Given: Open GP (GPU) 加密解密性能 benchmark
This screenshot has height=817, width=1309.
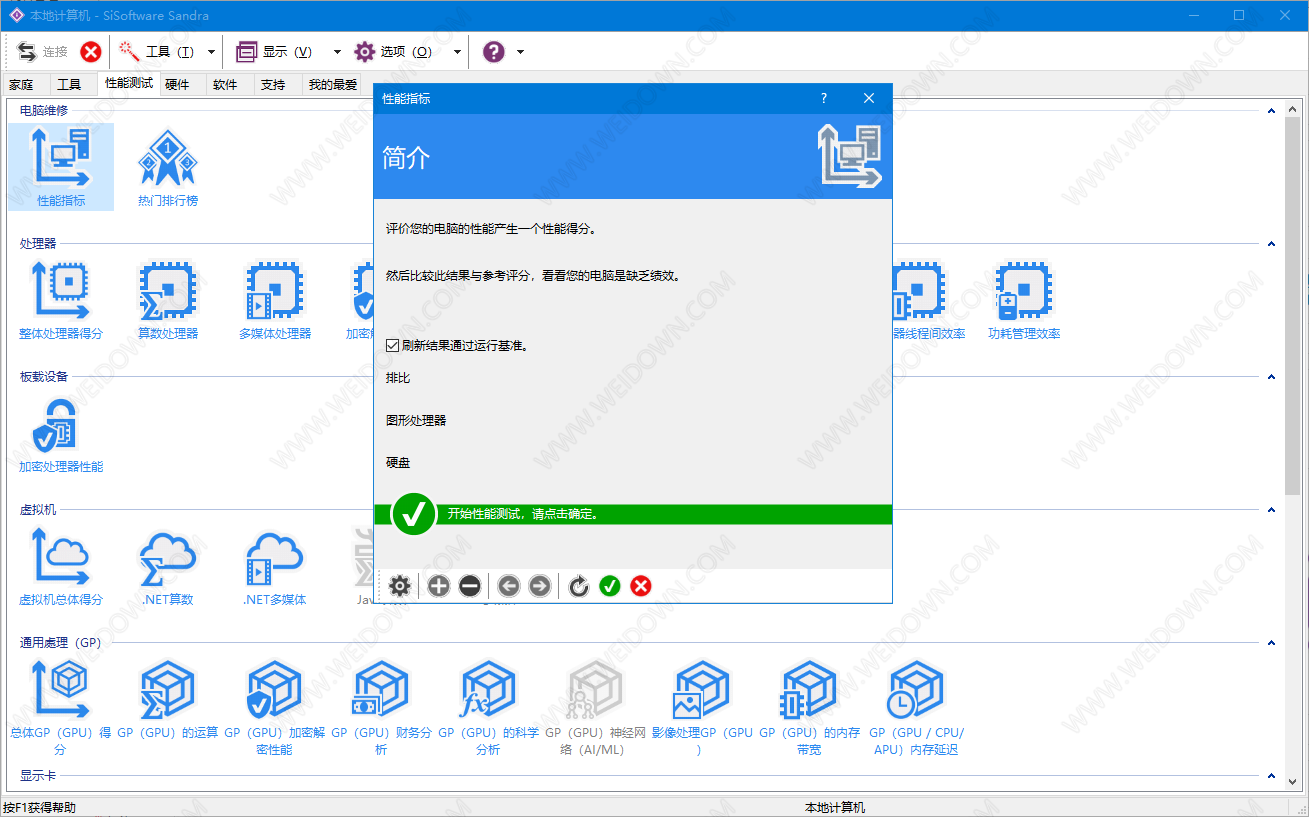Looking at the screenshot, I should tap(275, 707).
